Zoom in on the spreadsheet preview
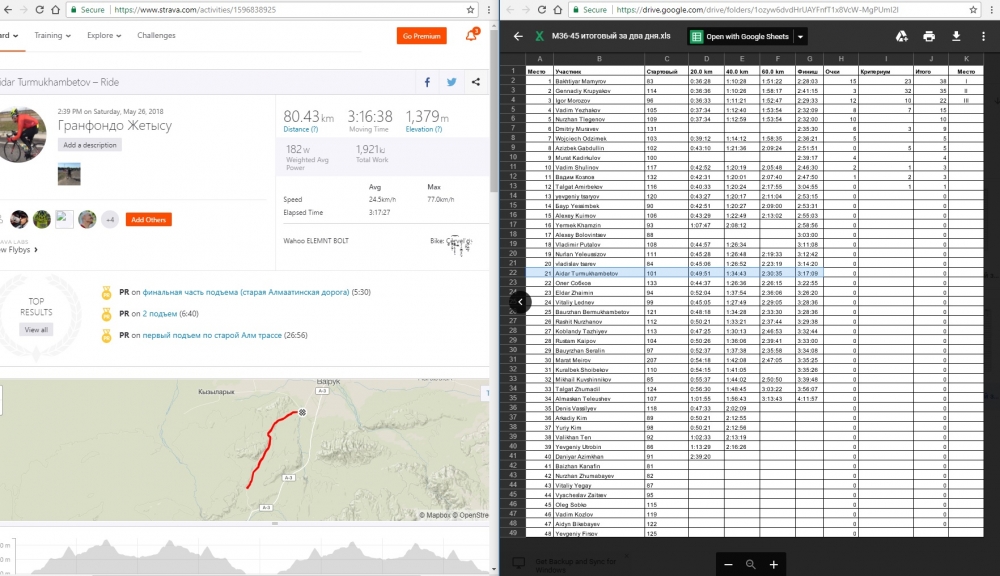This screenshot has height=576, width=1000. pyautogui.click(x=773, y=564)
